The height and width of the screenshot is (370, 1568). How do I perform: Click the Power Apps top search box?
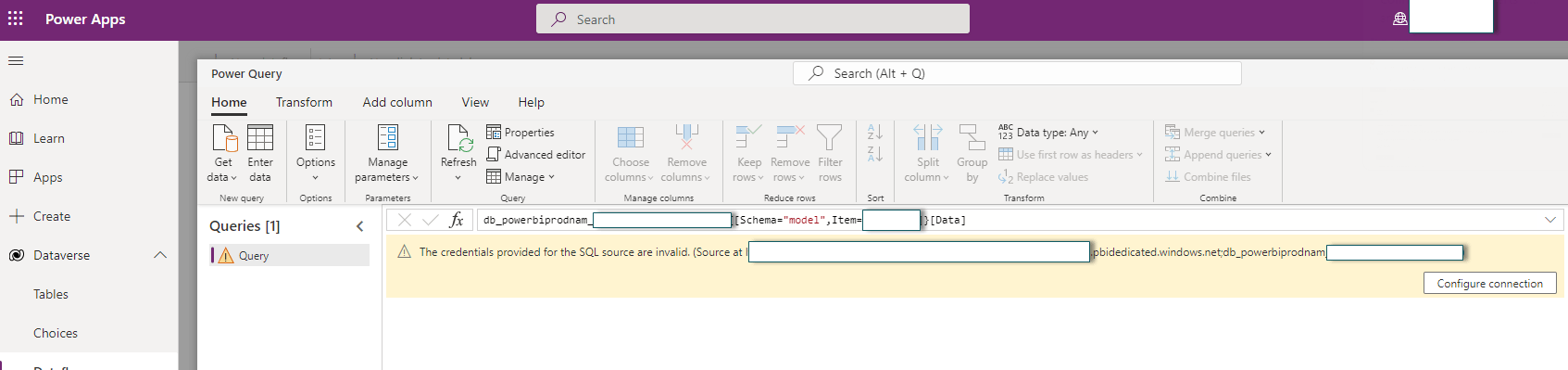(x=753, y=19)
